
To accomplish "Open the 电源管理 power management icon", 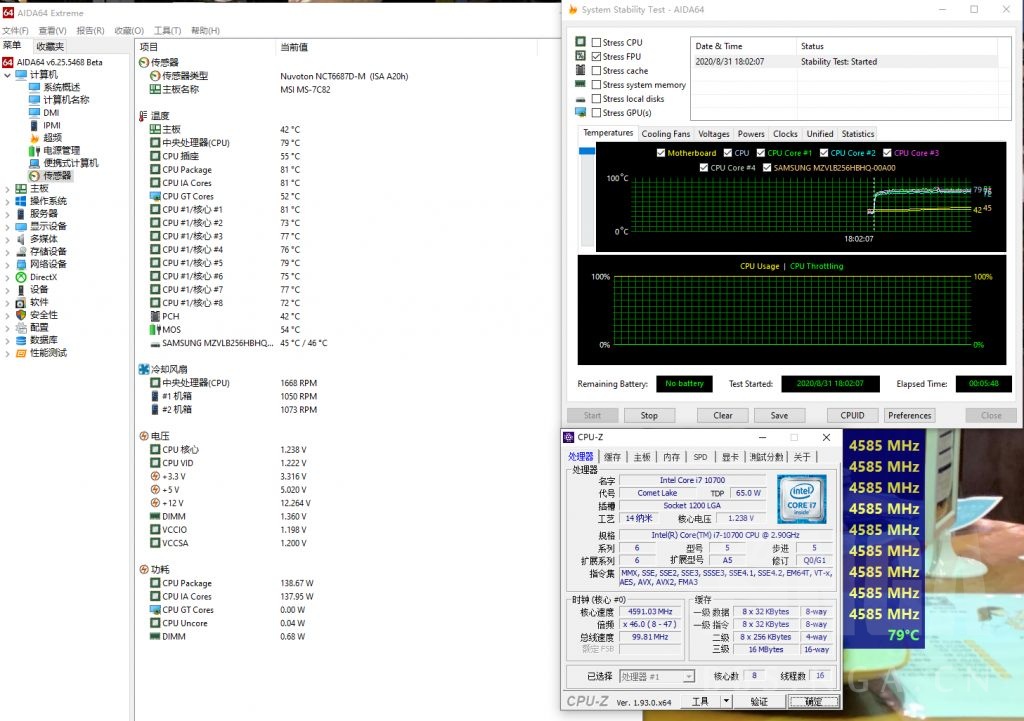I will click(34, 151).
